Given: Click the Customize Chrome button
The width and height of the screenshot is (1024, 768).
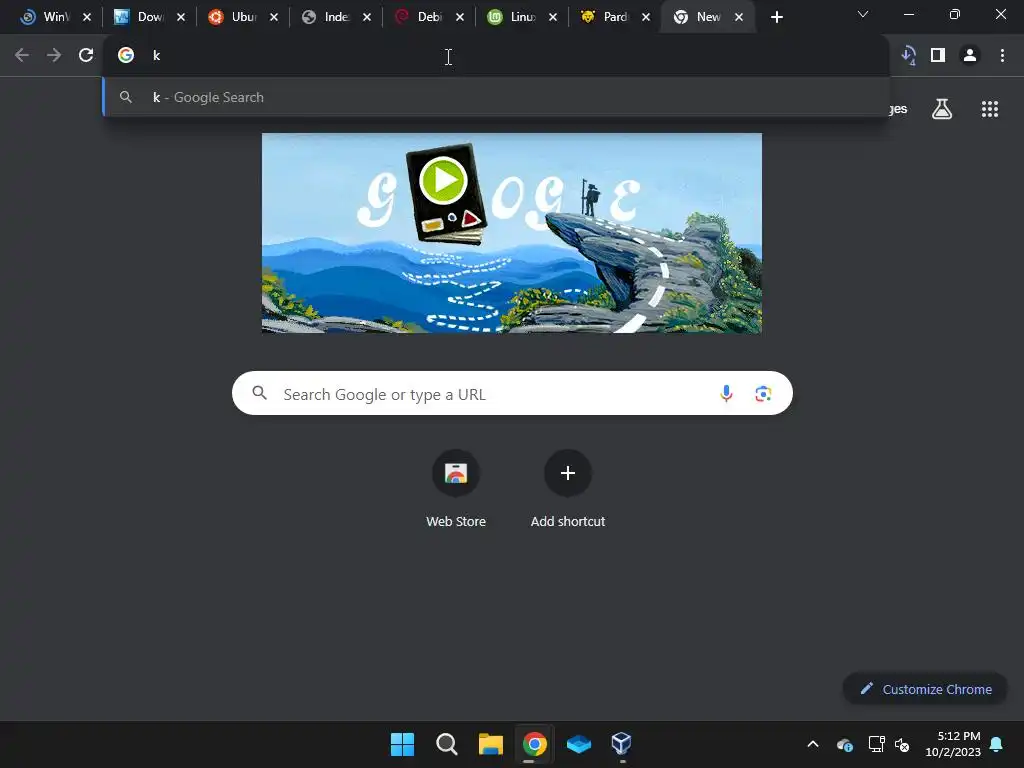Looking at the screenshot, I should (925, 689).
